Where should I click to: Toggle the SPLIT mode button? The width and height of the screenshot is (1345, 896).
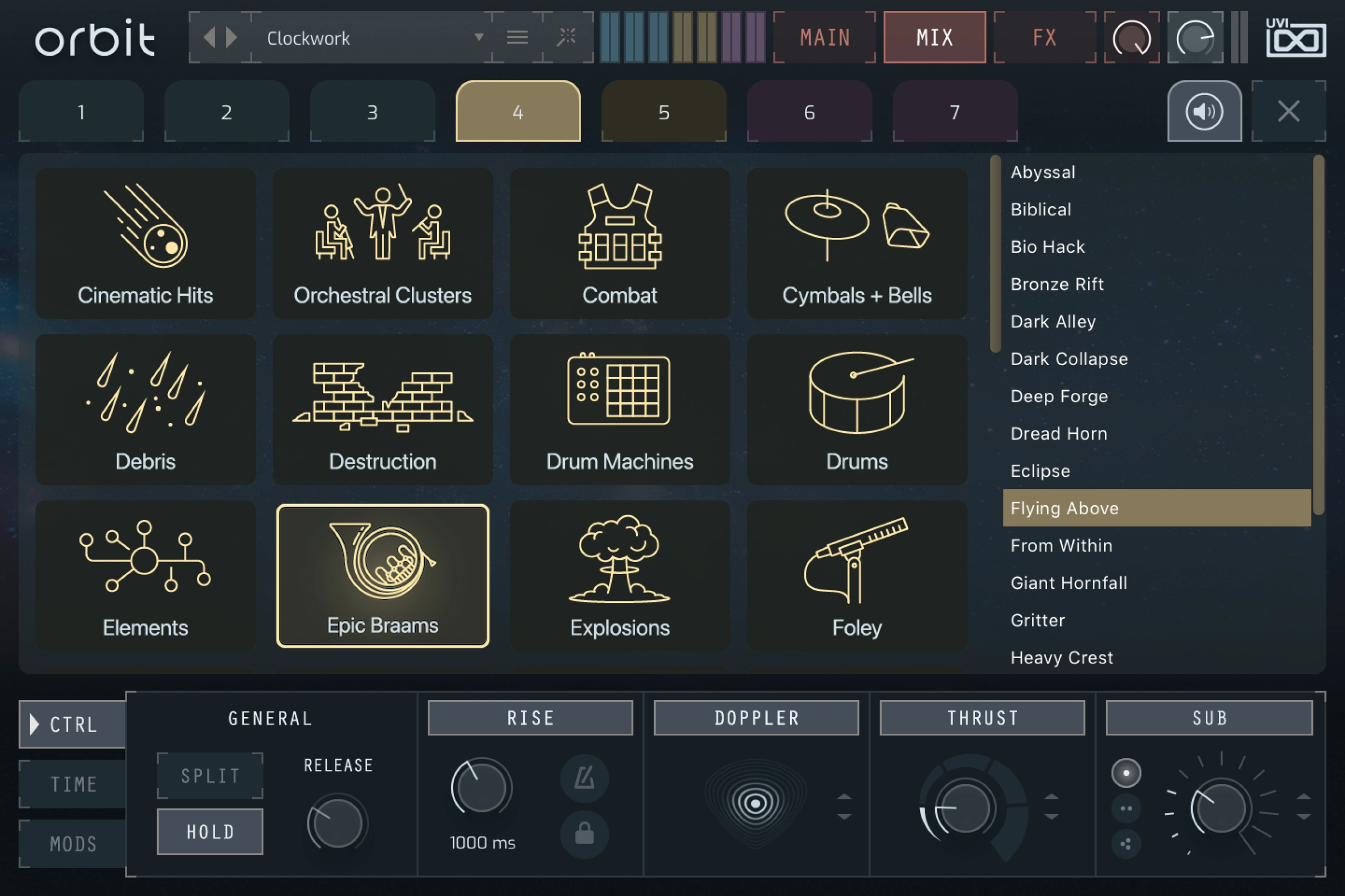pos(210,775)
